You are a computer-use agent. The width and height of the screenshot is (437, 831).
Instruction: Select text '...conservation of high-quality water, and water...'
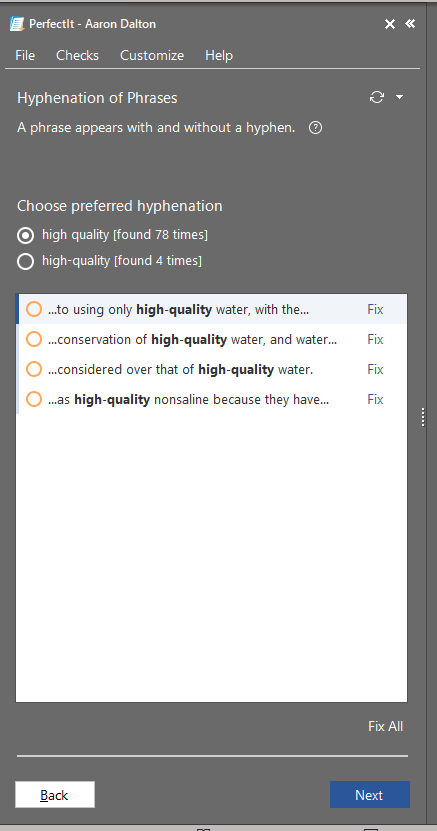coord(192,340)
